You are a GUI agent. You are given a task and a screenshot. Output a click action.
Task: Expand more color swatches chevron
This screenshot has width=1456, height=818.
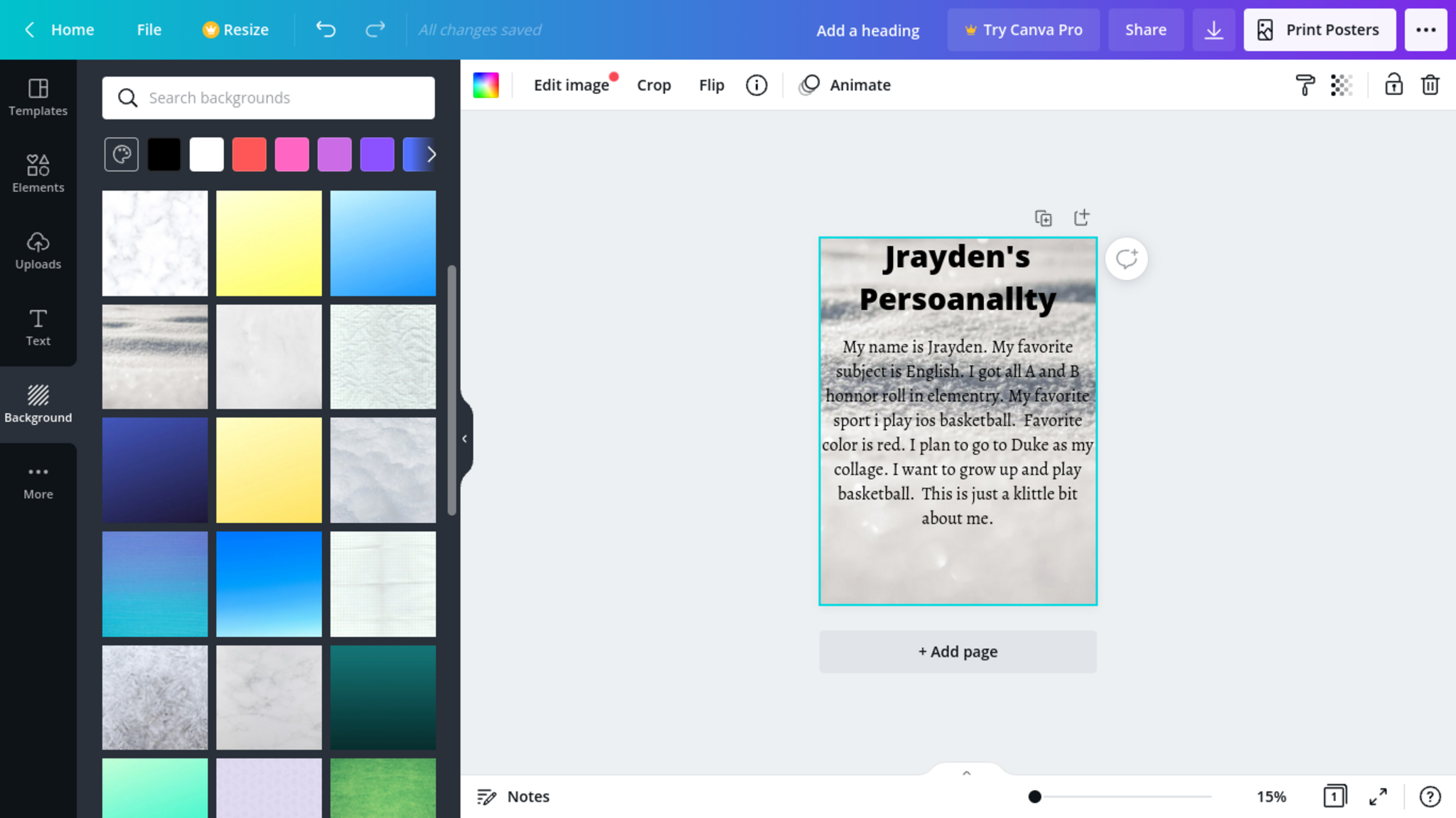431,154
